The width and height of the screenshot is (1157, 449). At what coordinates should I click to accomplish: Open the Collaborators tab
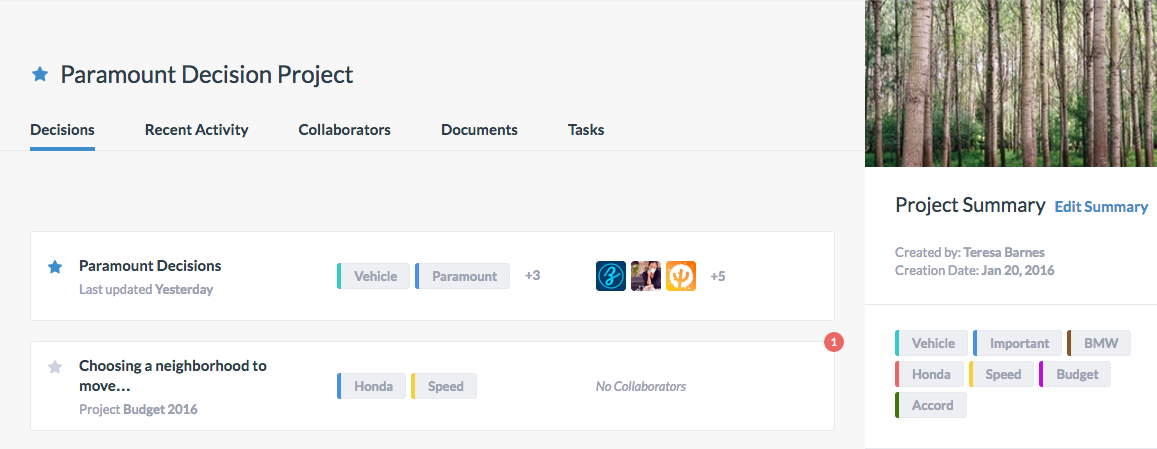[345, 130]
